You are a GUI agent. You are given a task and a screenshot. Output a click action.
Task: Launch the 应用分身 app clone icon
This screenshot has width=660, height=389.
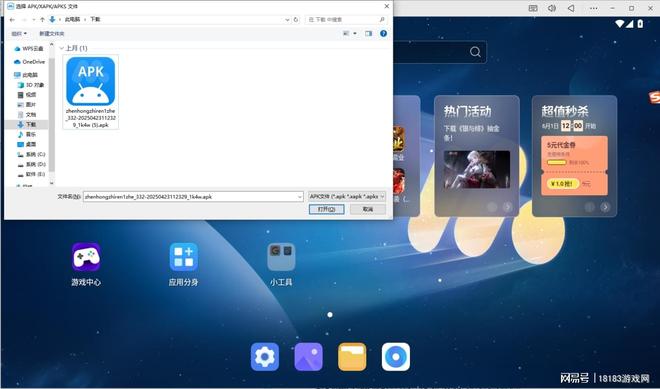click(184, 257)
